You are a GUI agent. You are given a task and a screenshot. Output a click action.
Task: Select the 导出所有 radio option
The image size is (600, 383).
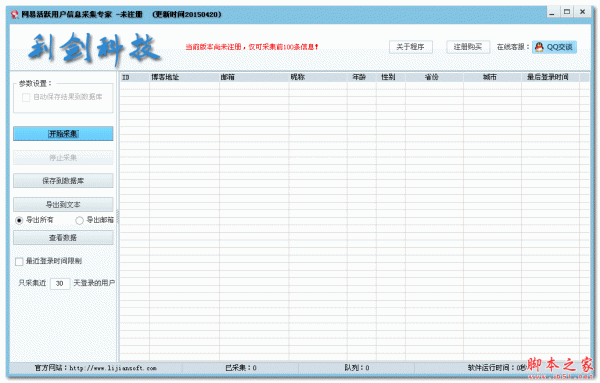click(x=19, y=220)
